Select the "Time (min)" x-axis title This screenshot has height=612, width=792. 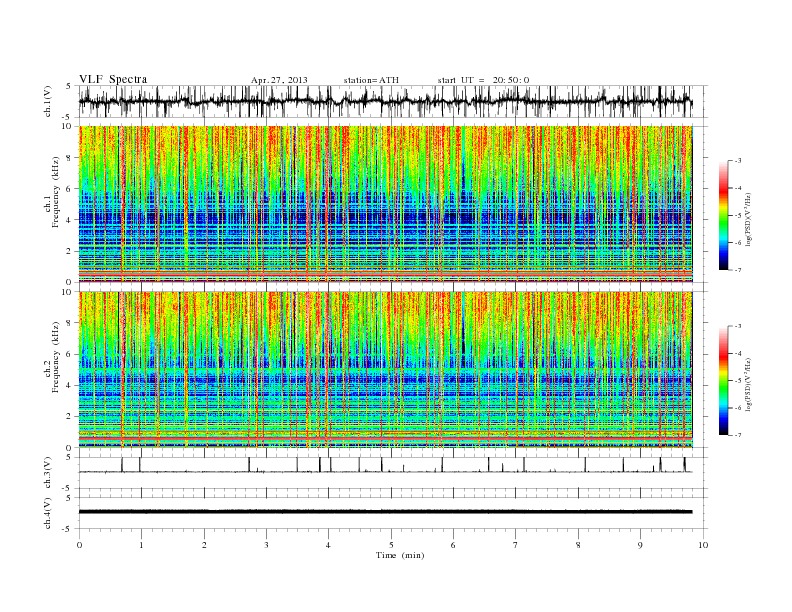(400, 555)
